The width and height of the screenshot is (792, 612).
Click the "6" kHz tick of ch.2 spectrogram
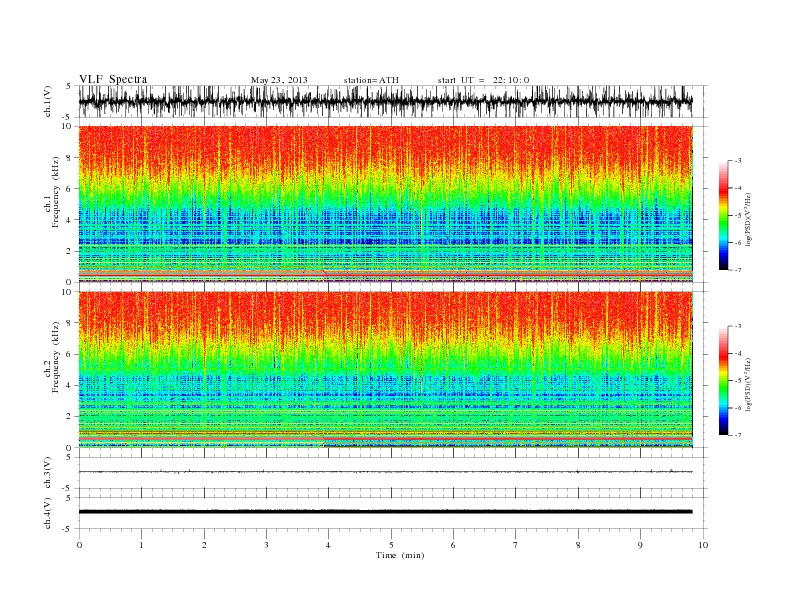coord(69,354)
